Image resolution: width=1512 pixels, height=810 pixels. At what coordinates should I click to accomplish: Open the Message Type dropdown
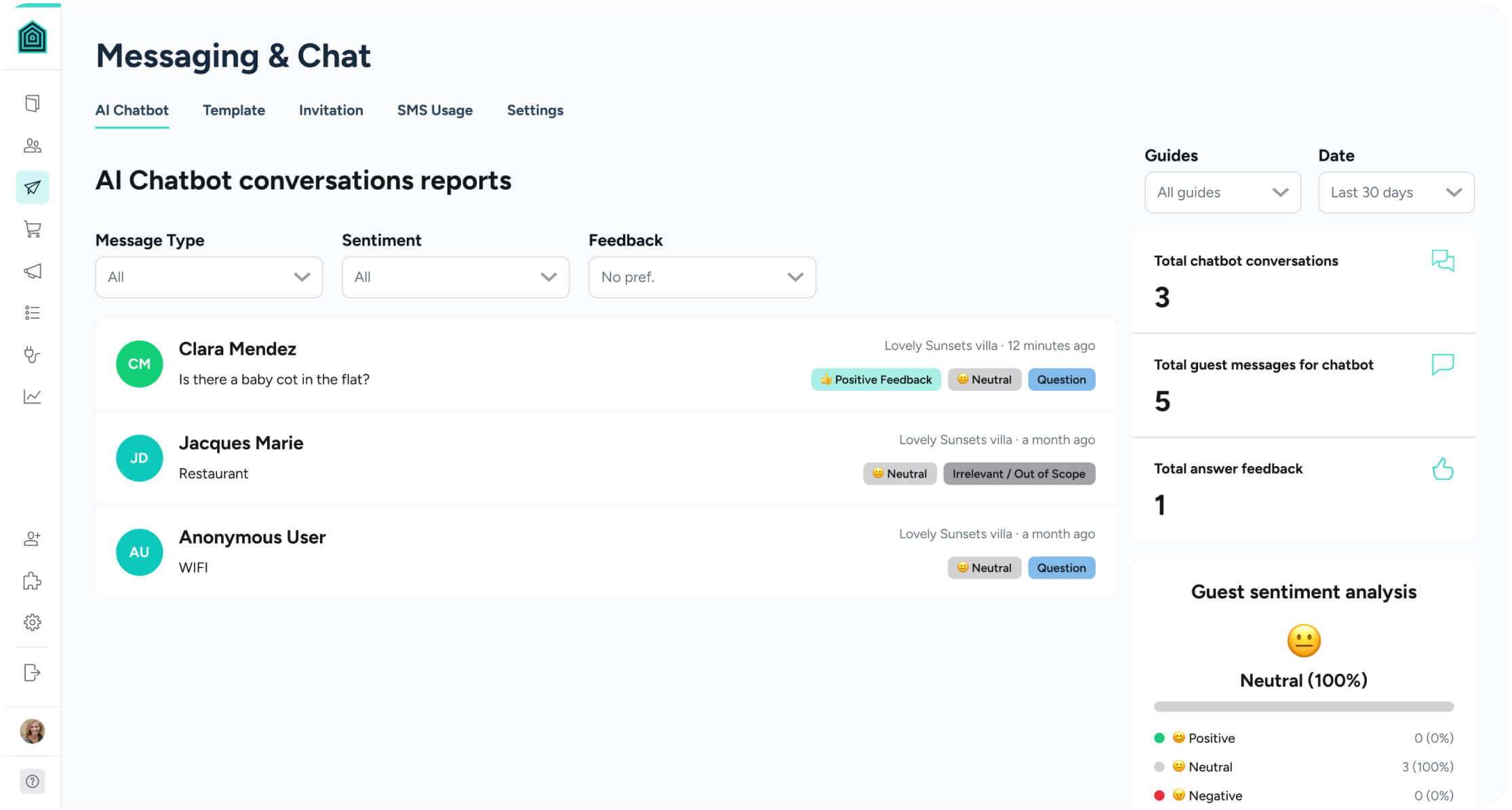209,277
